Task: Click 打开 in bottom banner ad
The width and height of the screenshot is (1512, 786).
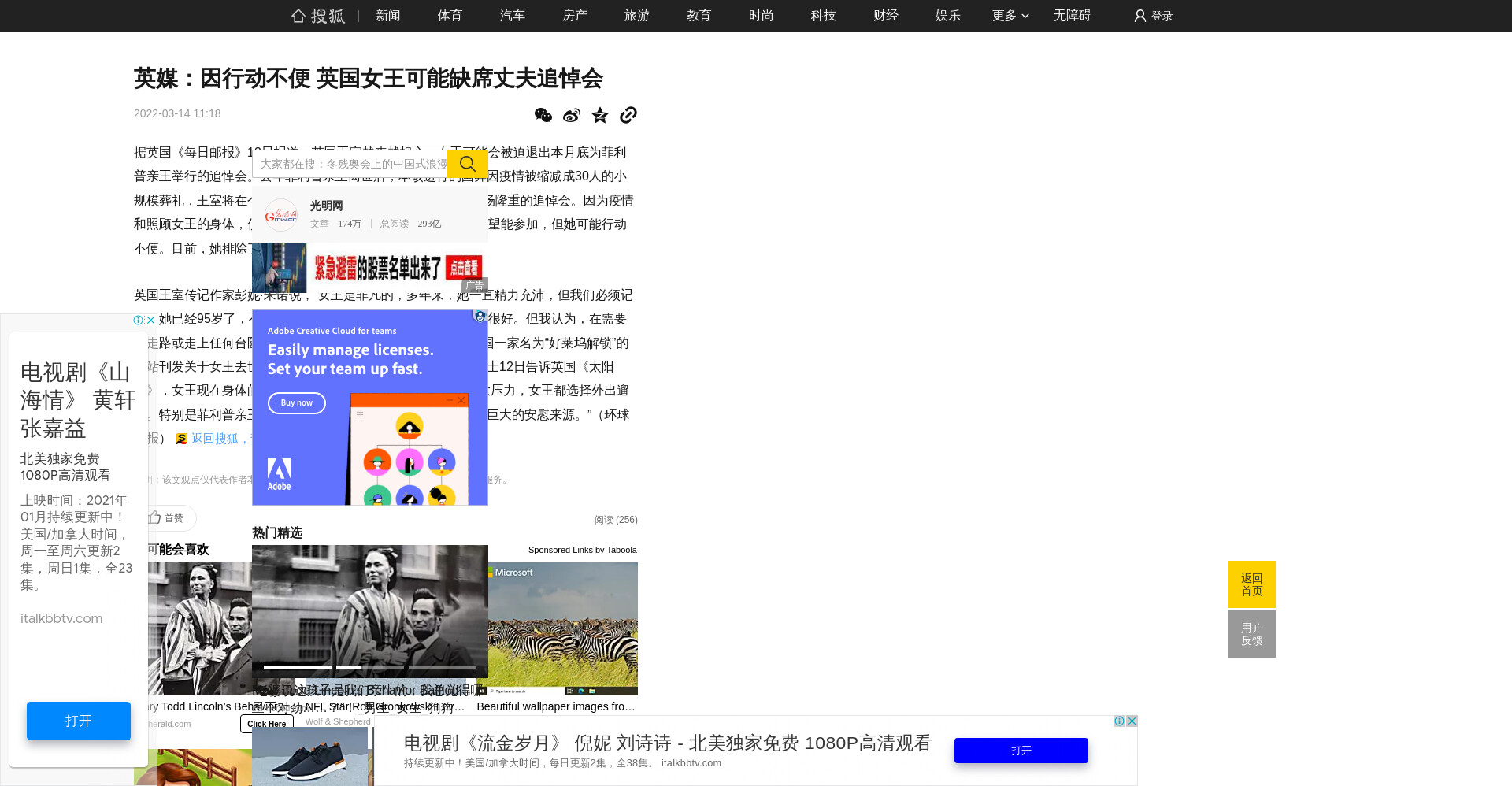Action: [1021, 751]
